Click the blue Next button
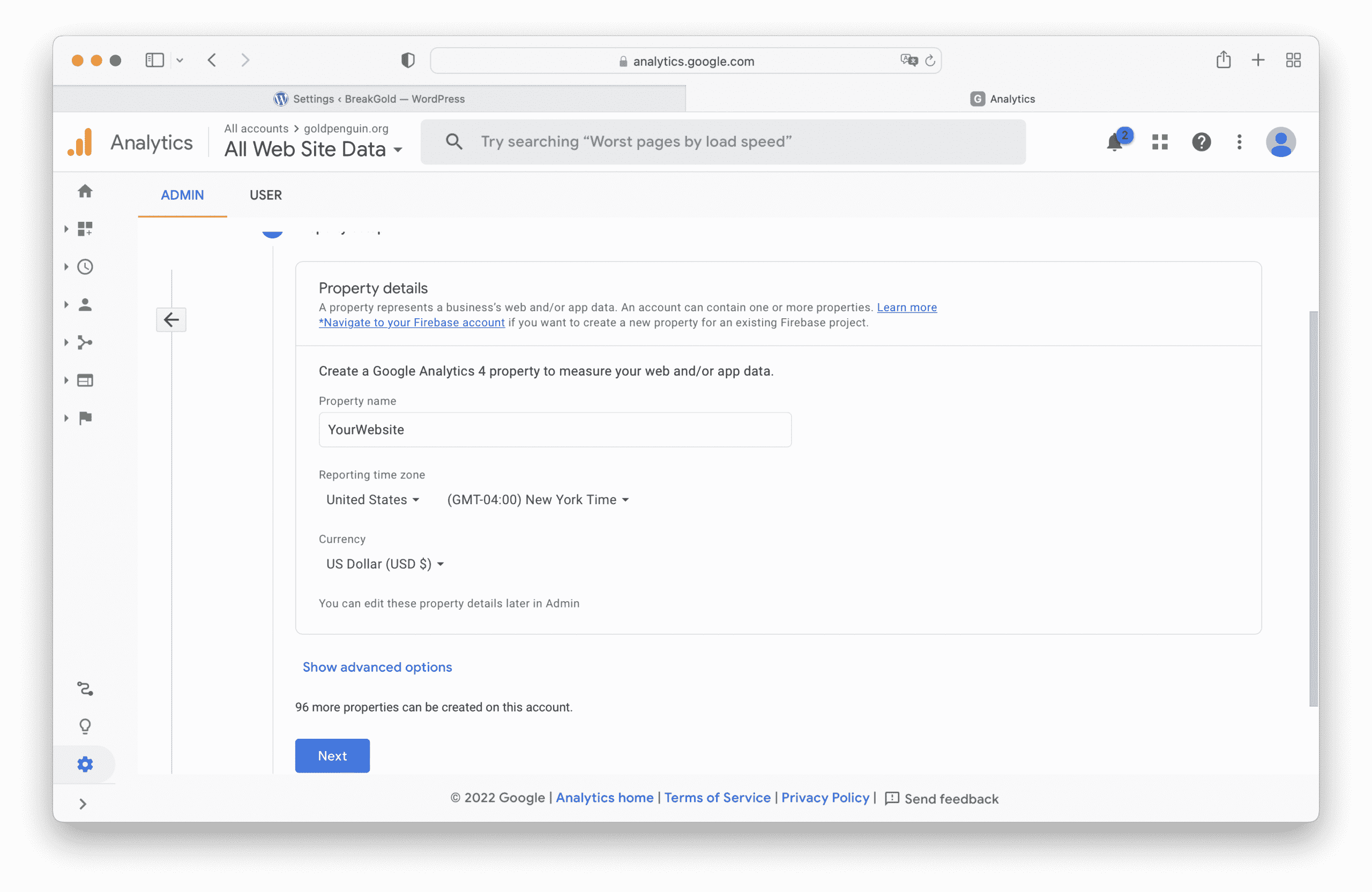Screen dimensions: 1372x892 (x=332, y=755)
